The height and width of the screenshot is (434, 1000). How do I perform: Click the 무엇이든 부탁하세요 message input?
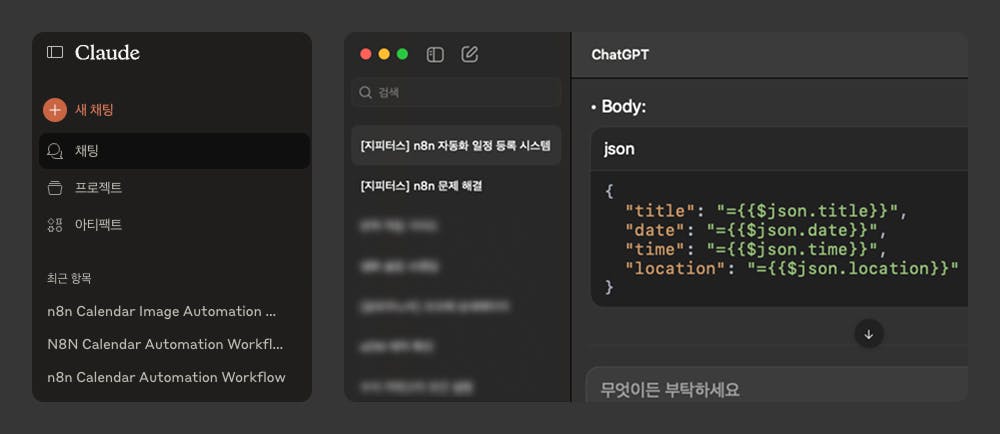777,384
